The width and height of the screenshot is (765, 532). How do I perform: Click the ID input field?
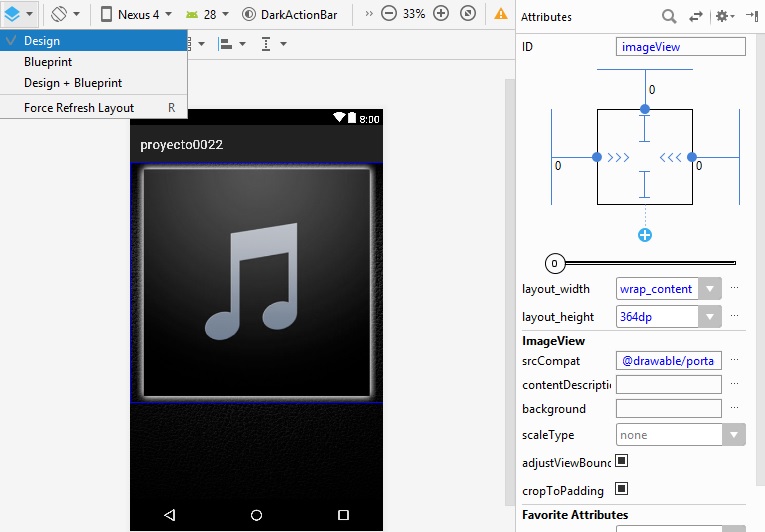pos(681,47)
